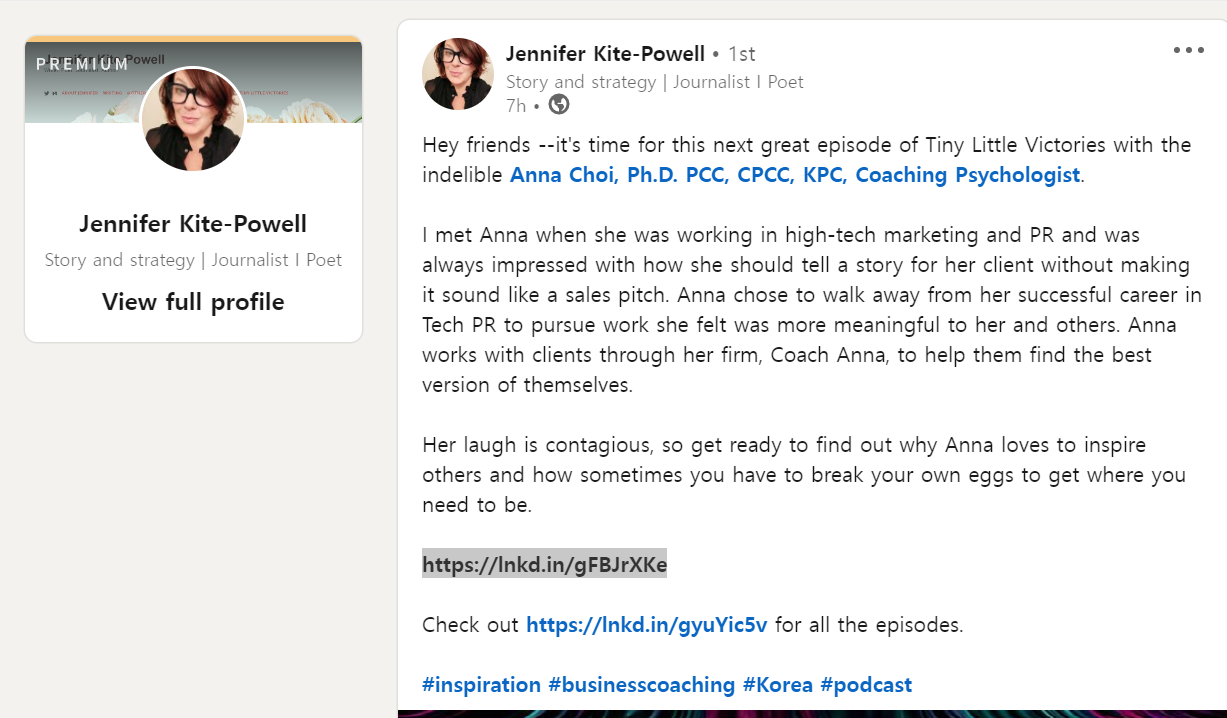Image resolution: width=1227 pixels, height=718 pixels.
Task: Open the highlighted lnkd.in/gFBJrXKe link
Action: coord(544,565)
